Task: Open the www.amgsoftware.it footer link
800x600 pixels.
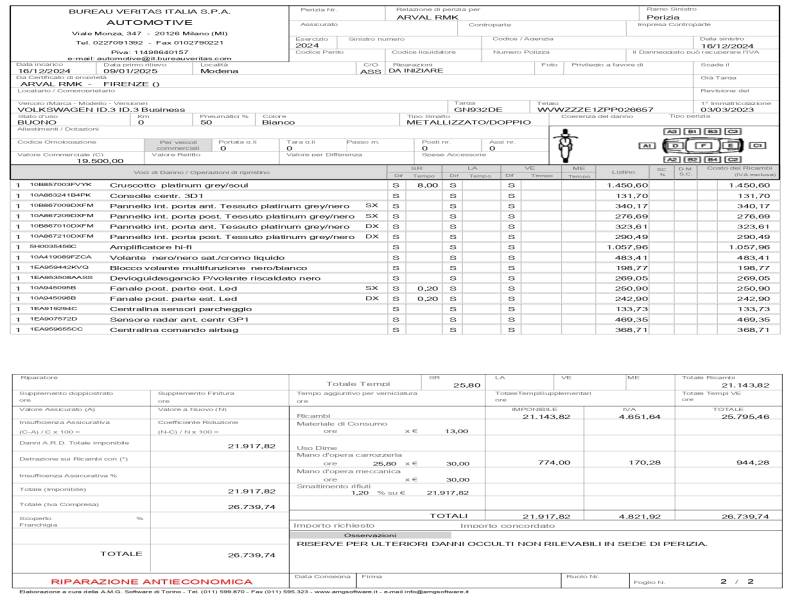Action: click(344, 592)
